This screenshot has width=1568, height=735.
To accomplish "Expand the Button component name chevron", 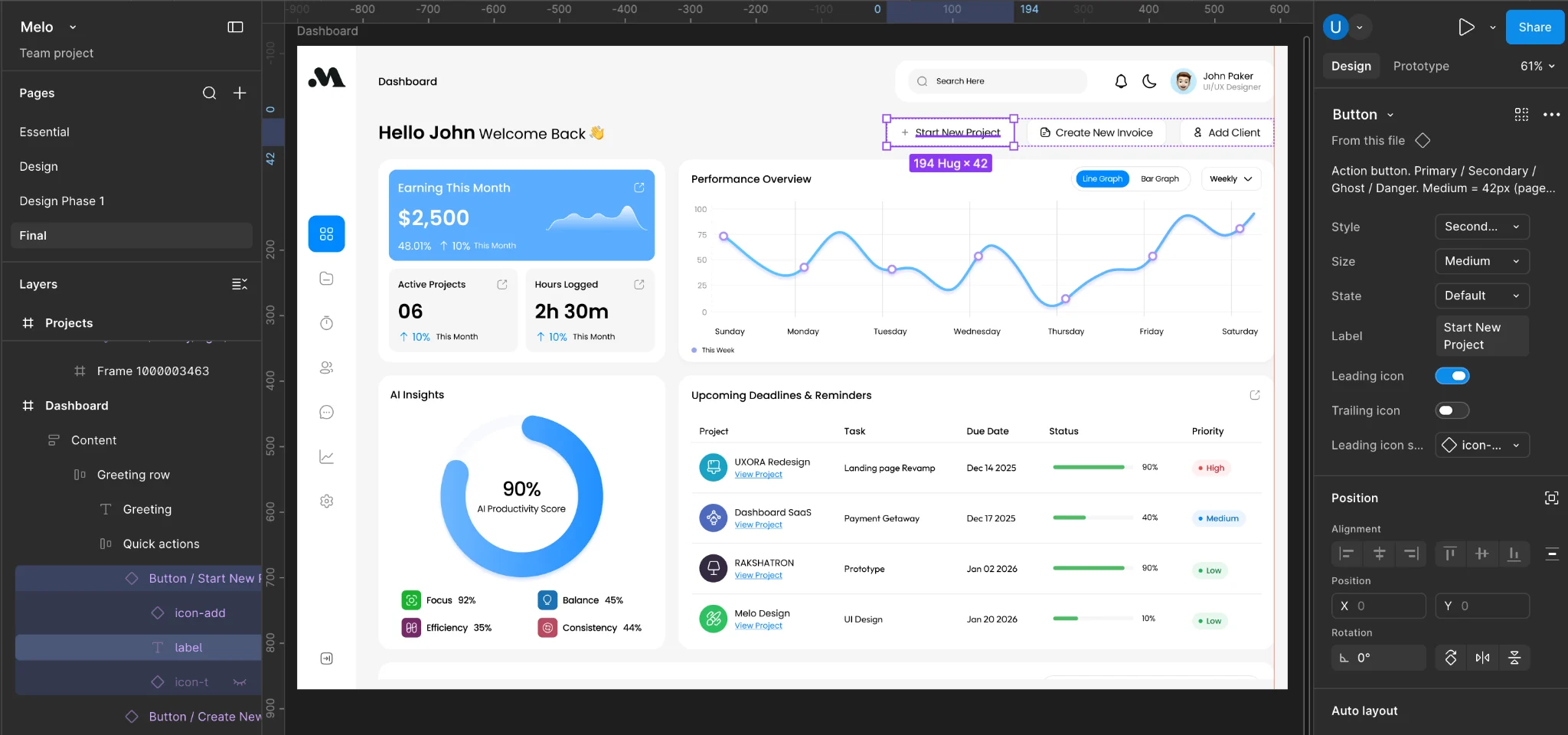I will point(1390,115).
